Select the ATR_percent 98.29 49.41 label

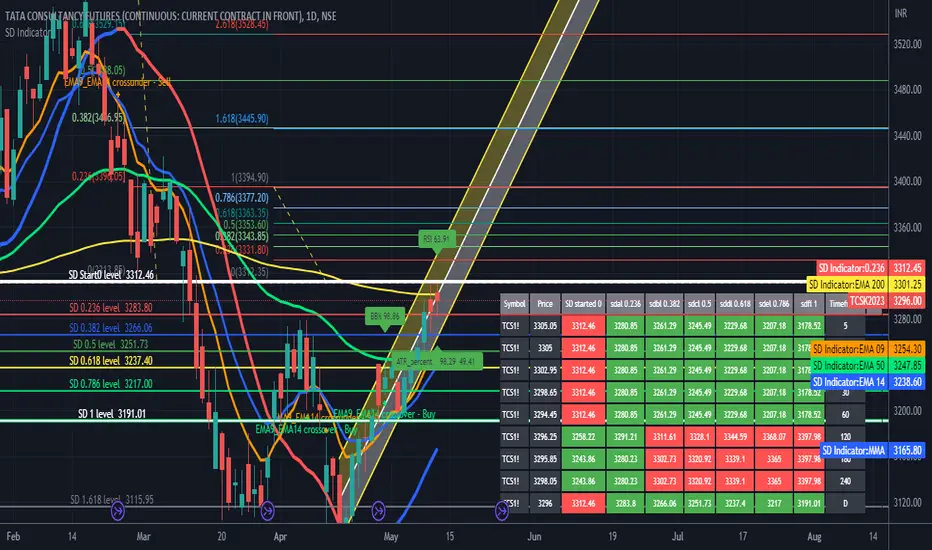[436, 361]
